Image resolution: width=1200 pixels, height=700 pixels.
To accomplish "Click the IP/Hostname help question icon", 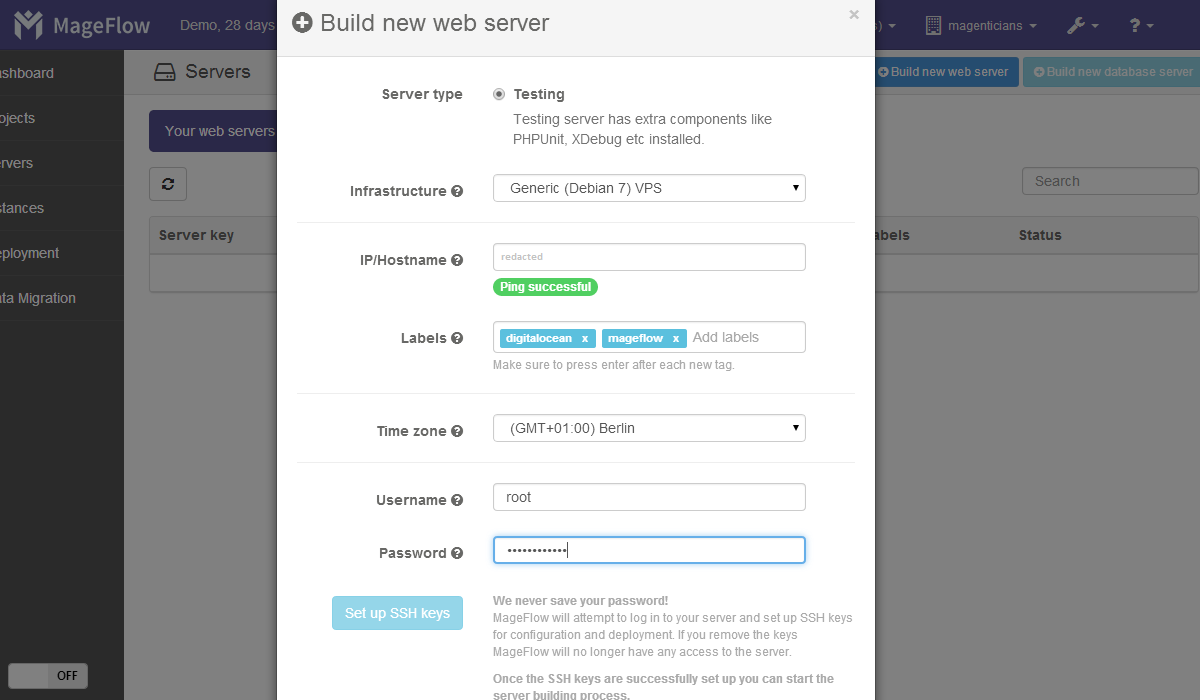I will point(457,260).
